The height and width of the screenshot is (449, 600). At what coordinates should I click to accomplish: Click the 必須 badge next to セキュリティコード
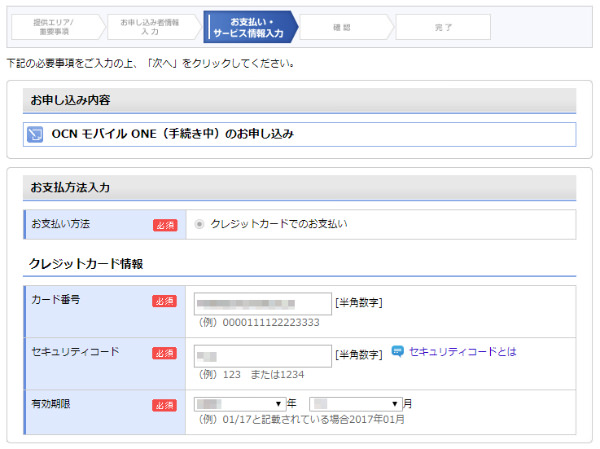[x=165, y=353]
